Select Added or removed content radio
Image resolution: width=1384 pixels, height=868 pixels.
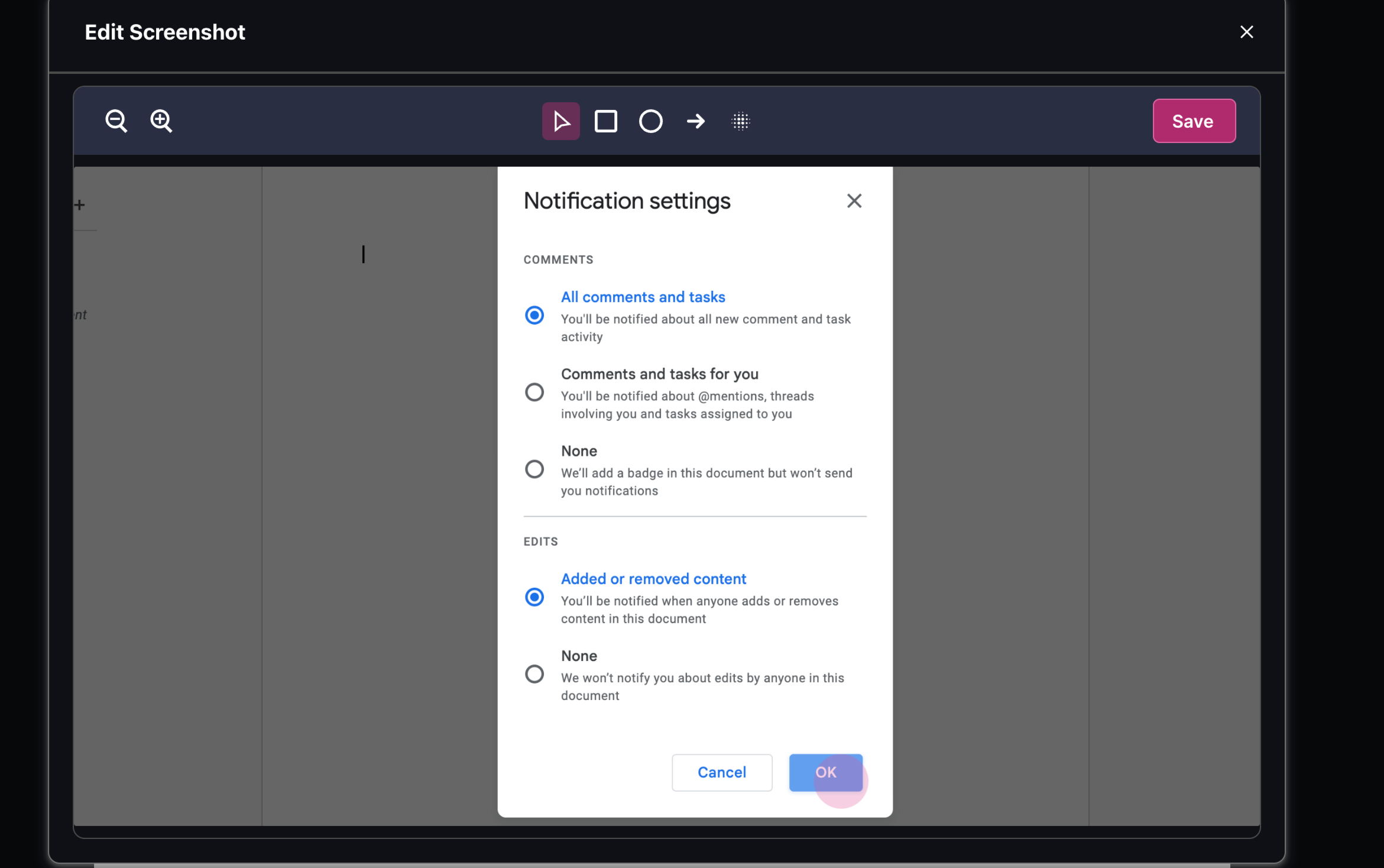[534, 597]
